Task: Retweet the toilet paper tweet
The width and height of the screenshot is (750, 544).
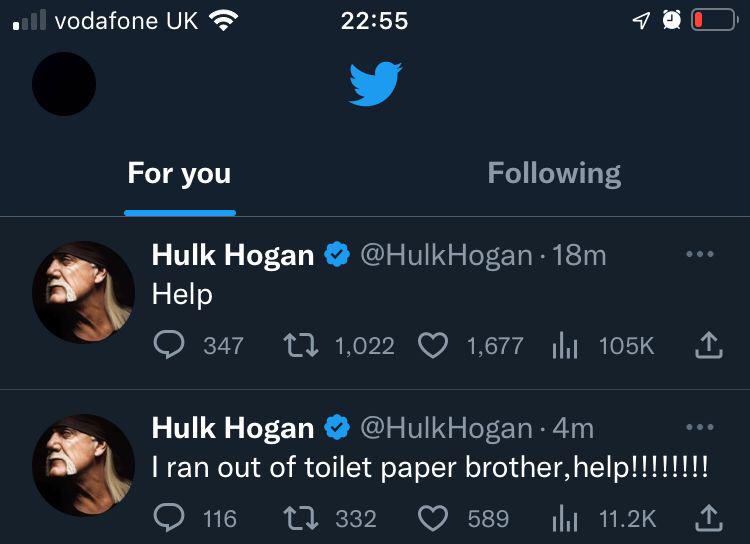Action: (298, 518)
